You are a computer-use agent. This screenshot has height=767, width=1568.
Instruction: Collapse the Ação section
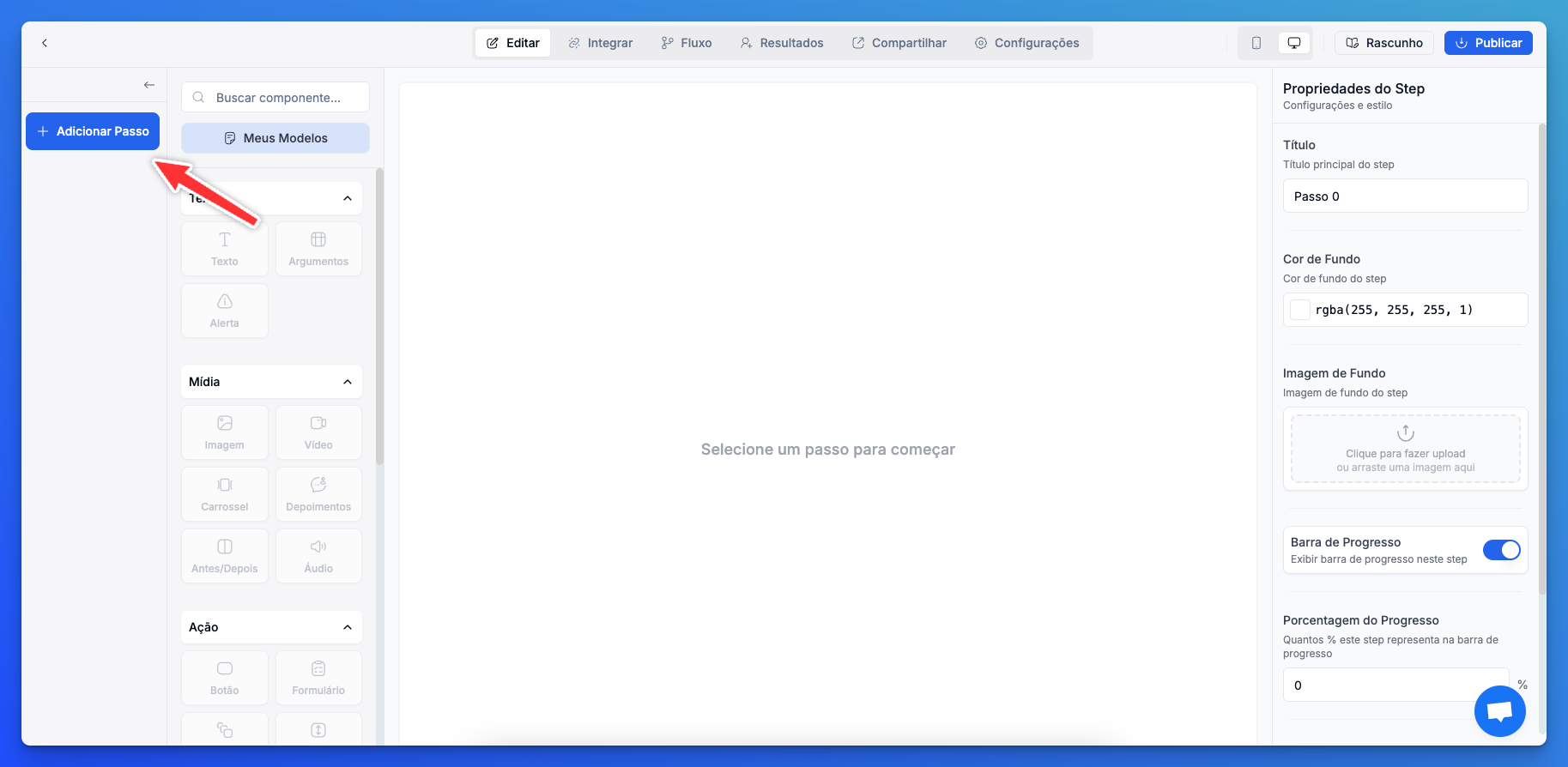click(x=348, y=627)
